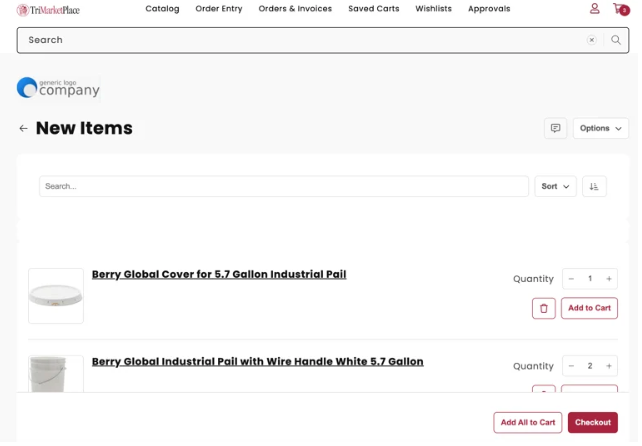
Task: Click Add All to Cart button
Action: [x=528, y=423]
